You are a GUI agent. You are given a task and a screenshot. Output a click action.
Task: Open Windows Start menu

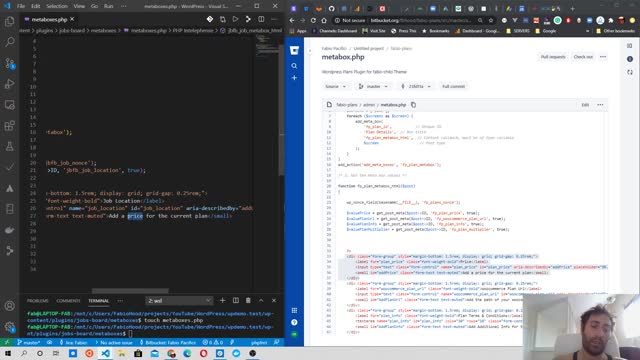click(8, 353)
